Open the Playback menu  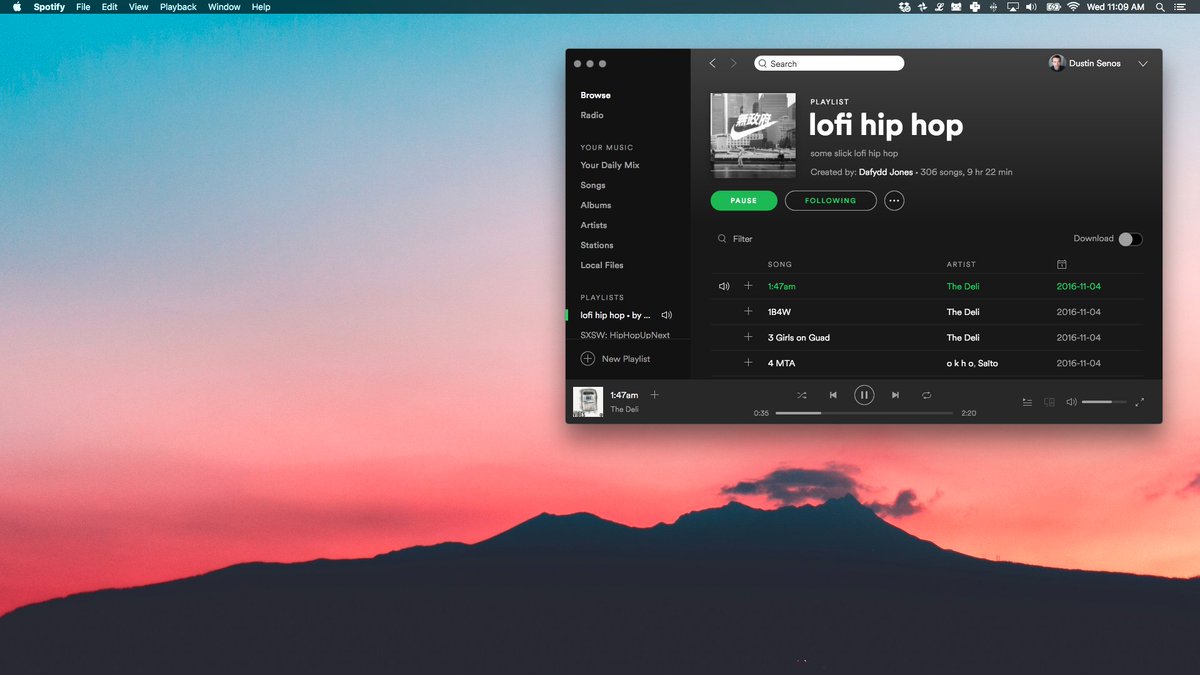[178, 7]
